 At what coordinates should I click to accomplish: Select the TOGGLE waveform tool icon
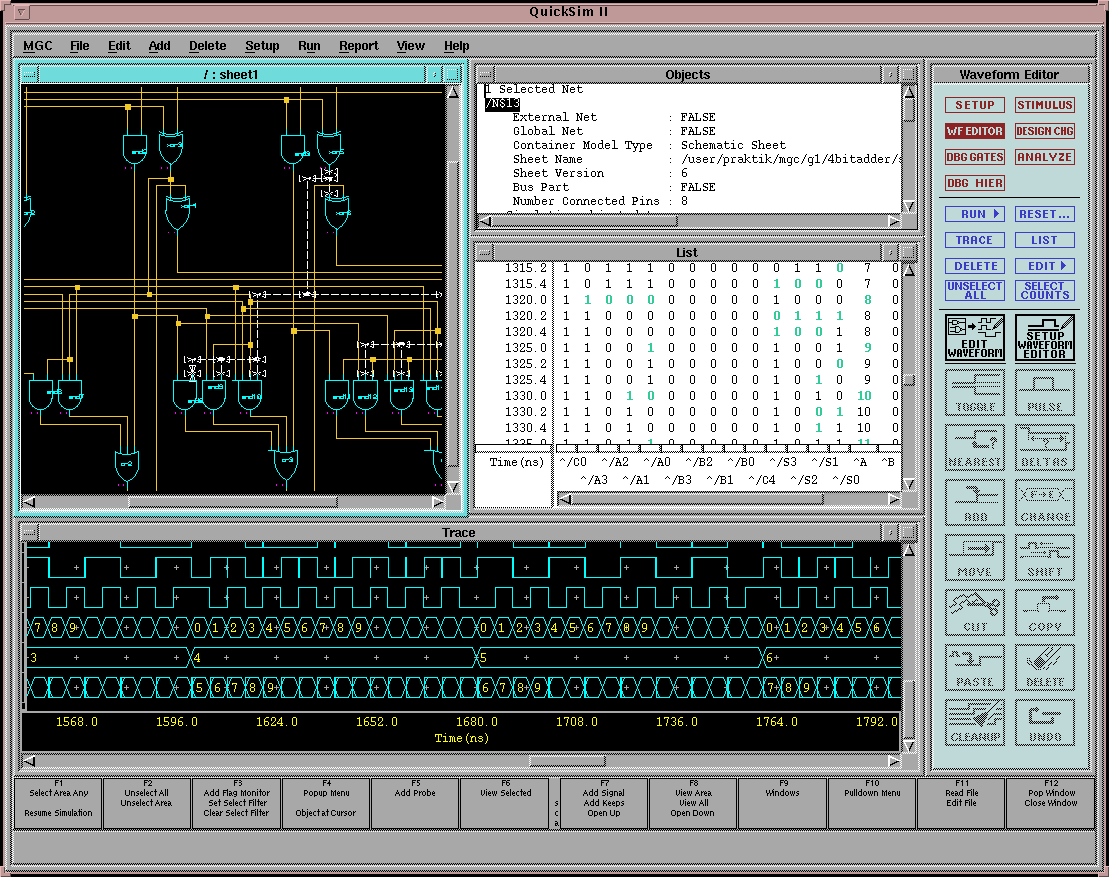click(975, 393)
